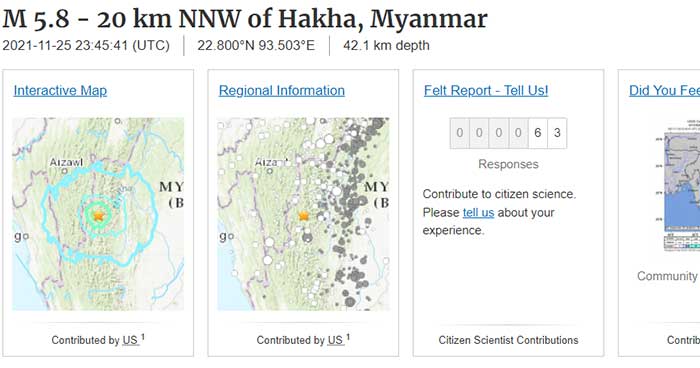Click the US contributor link under Interactive Map
This screenshot has width=700, height=368.
click(x=130, y=340)
